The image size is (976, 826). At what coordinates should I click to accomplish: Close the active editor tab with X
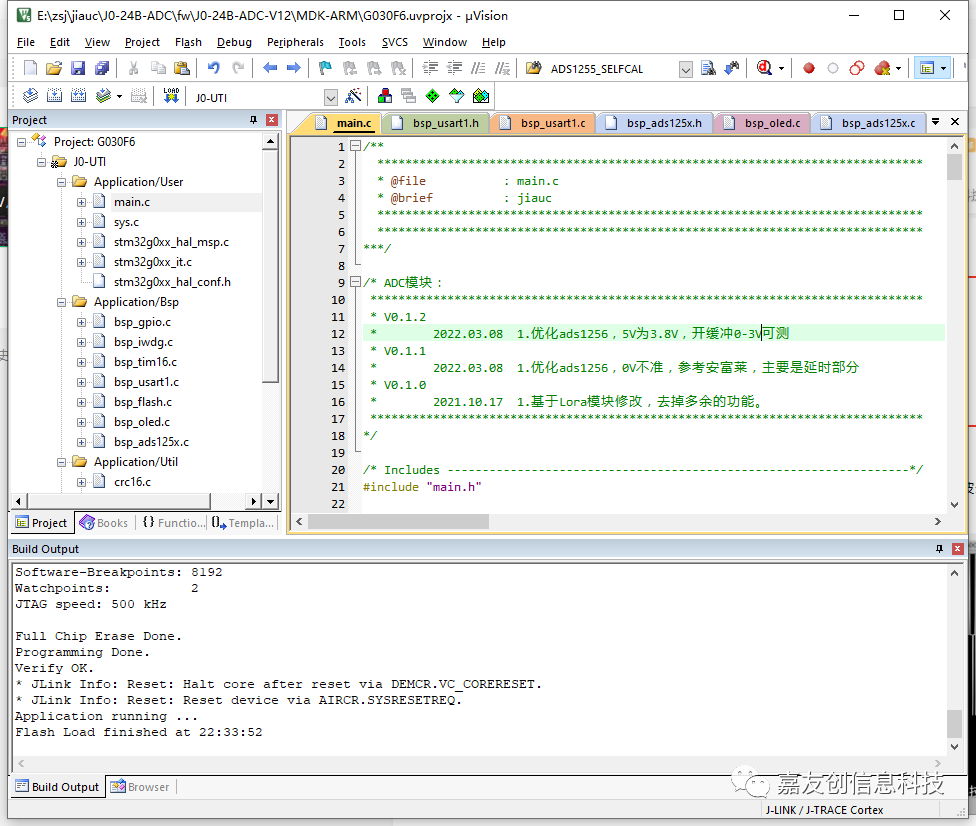(955, 122)
